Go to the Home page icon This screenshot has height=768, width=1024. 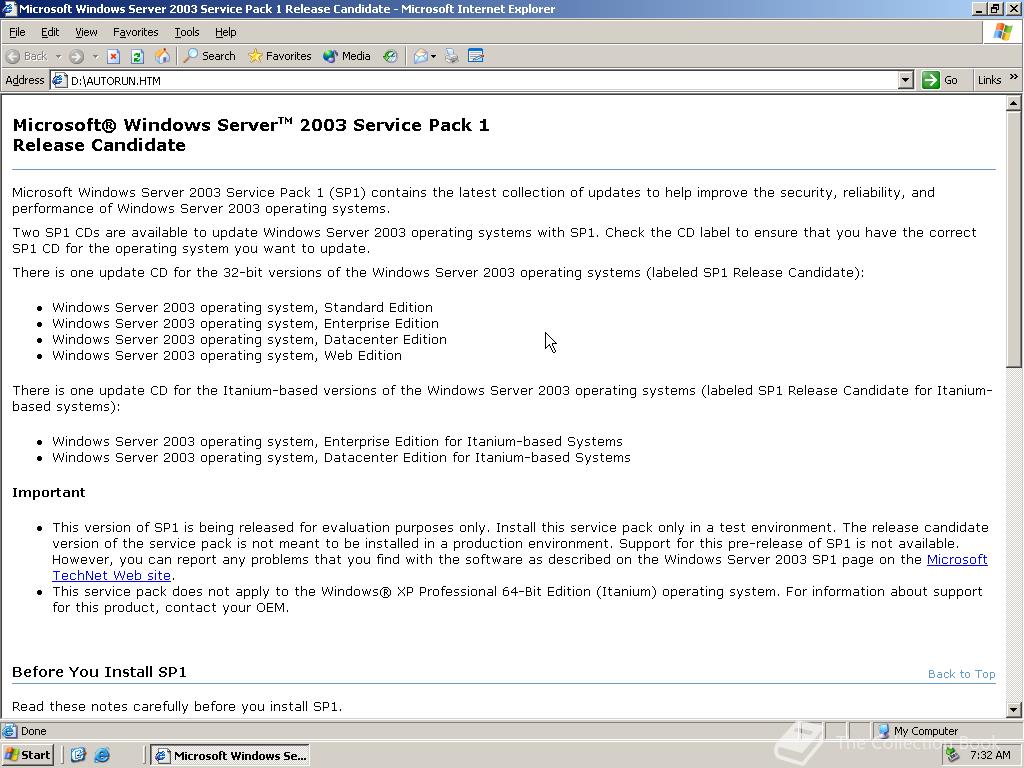162,56
